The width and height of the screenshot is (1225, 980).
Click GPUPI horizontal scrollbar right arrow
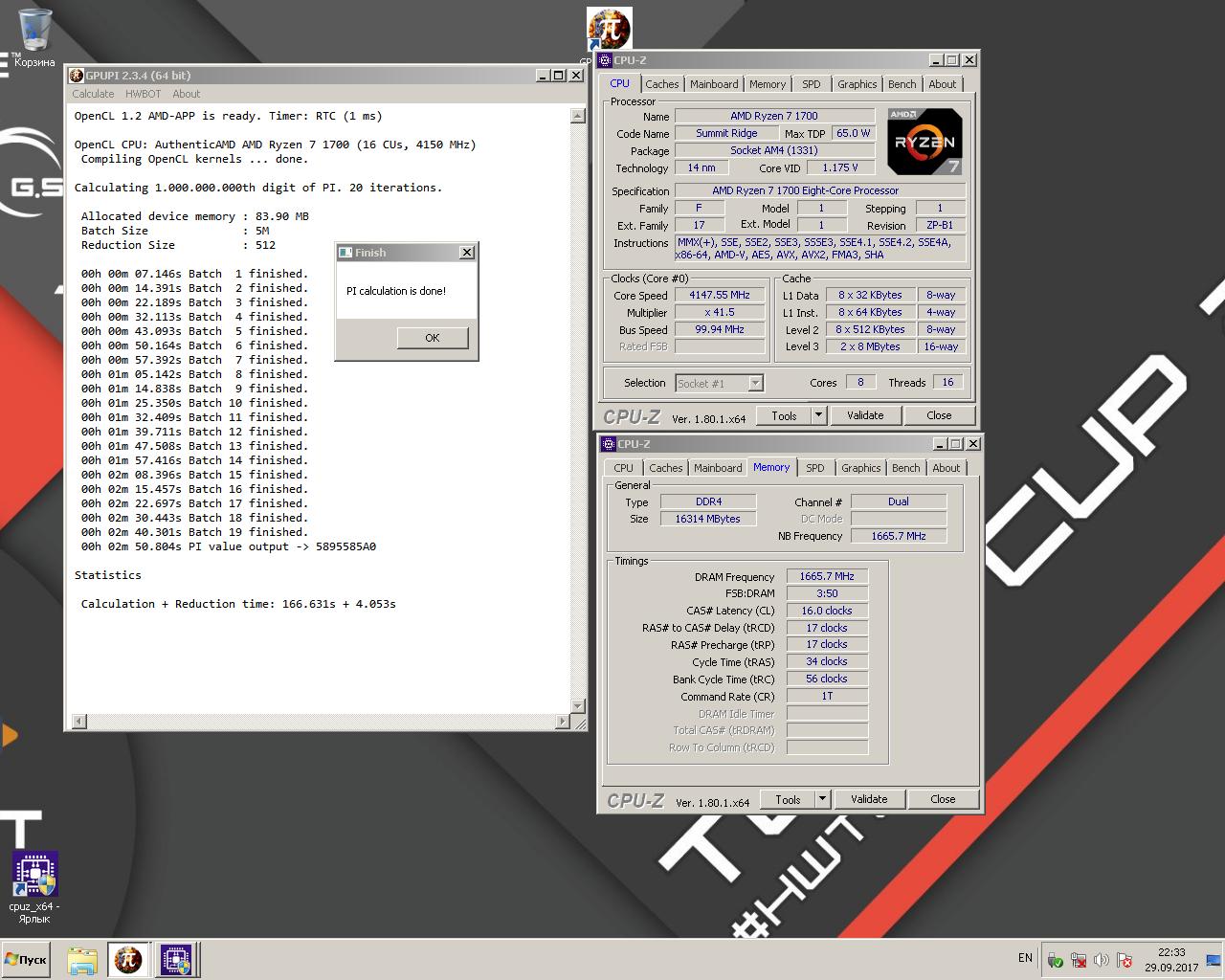click(563, 721)
